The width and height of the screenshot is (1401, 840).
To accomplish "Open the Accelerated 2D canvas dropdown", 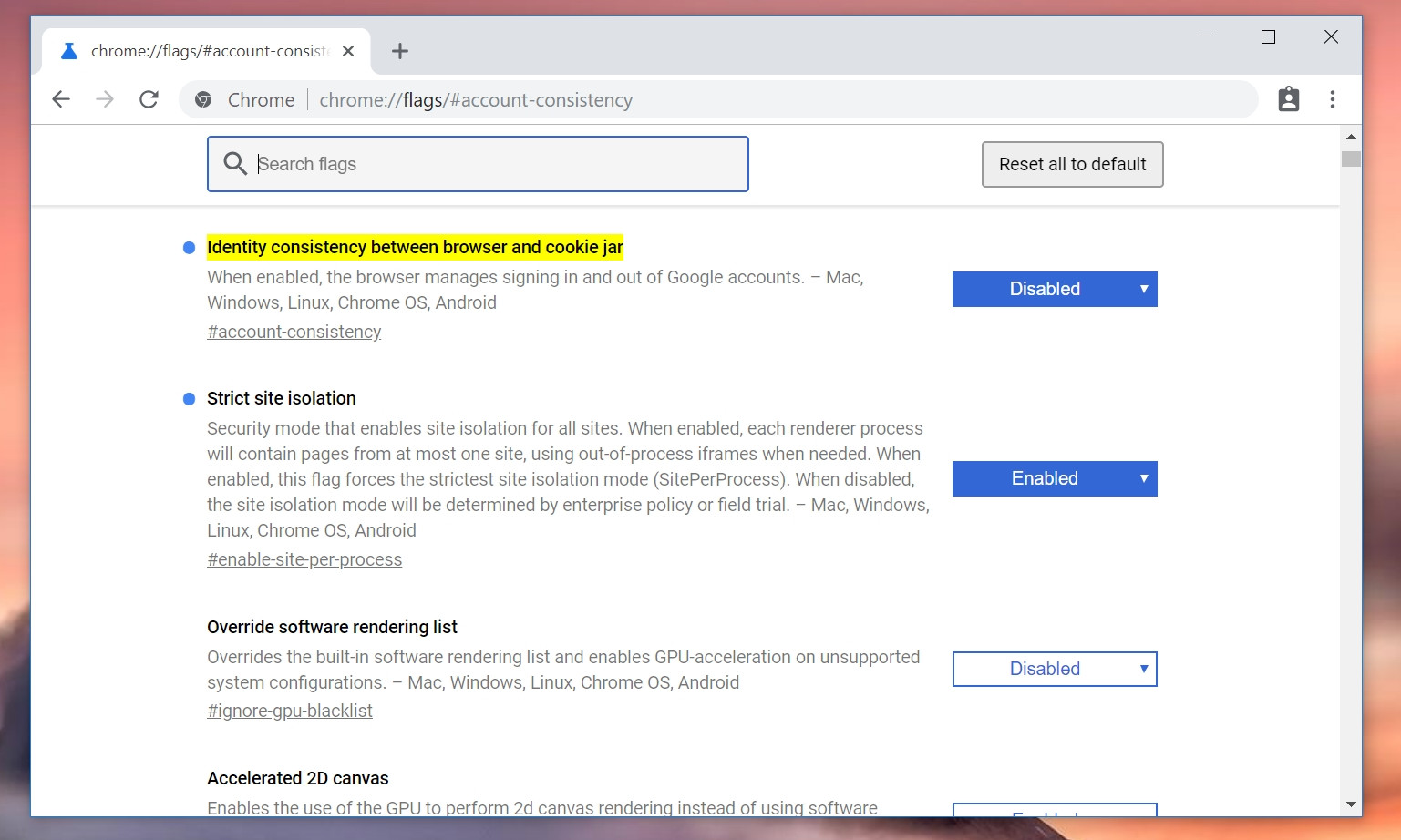I will coord(1055,809).
